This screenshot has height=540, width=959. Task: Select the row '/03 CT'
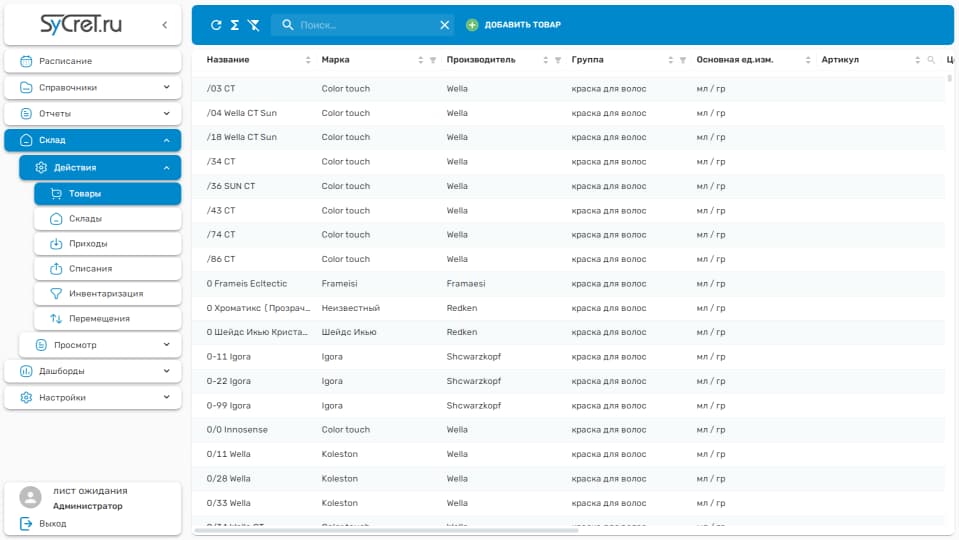[x=569, y=89]
